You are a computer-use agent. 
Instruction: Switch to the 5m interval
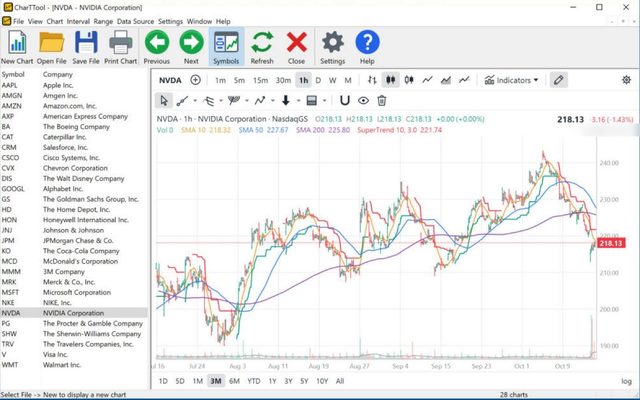tap(239, 80)
